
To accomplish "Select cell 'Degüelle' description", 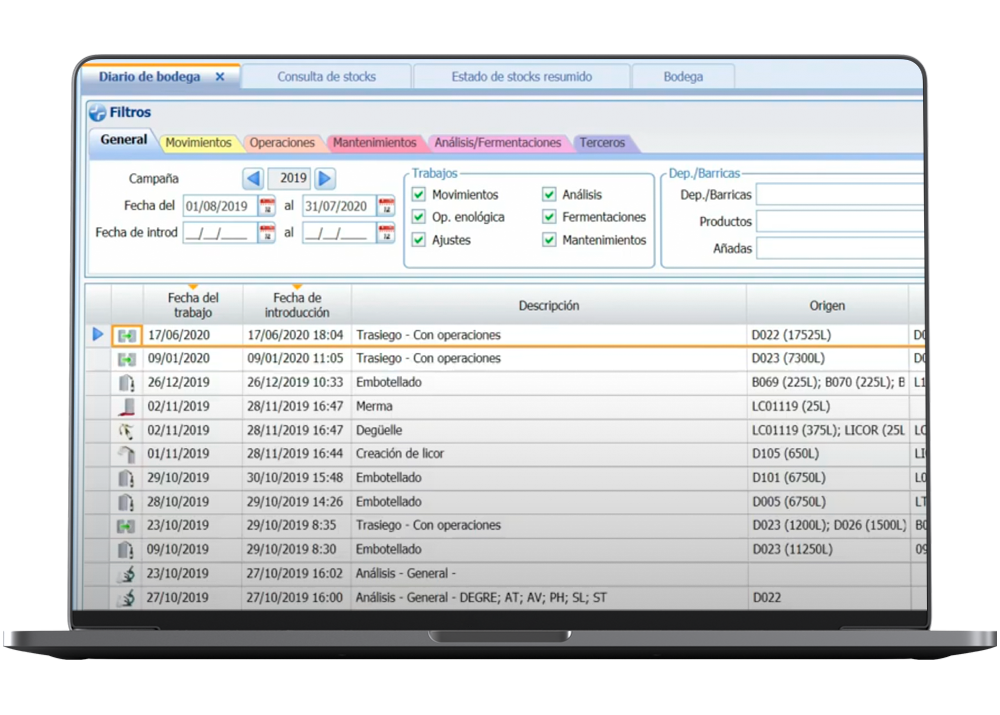I will pos(548,430).
